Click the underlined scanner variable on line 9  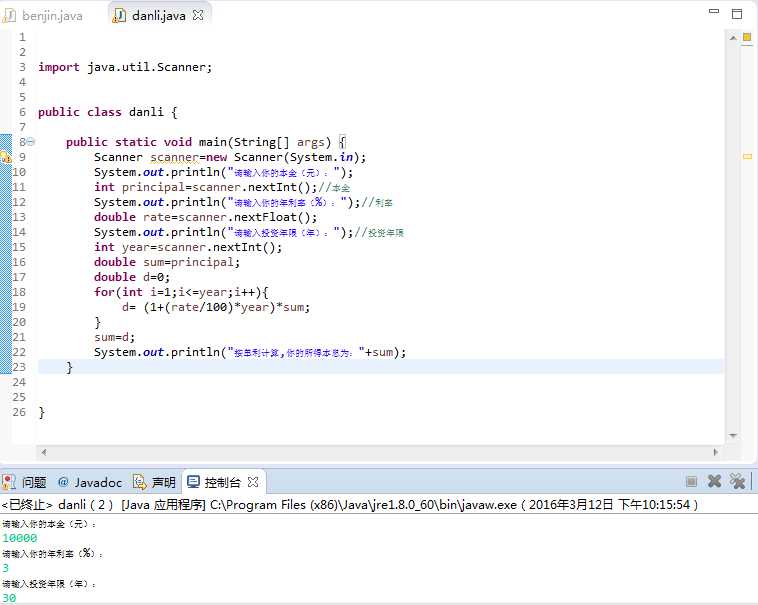[x=175, y=158]
